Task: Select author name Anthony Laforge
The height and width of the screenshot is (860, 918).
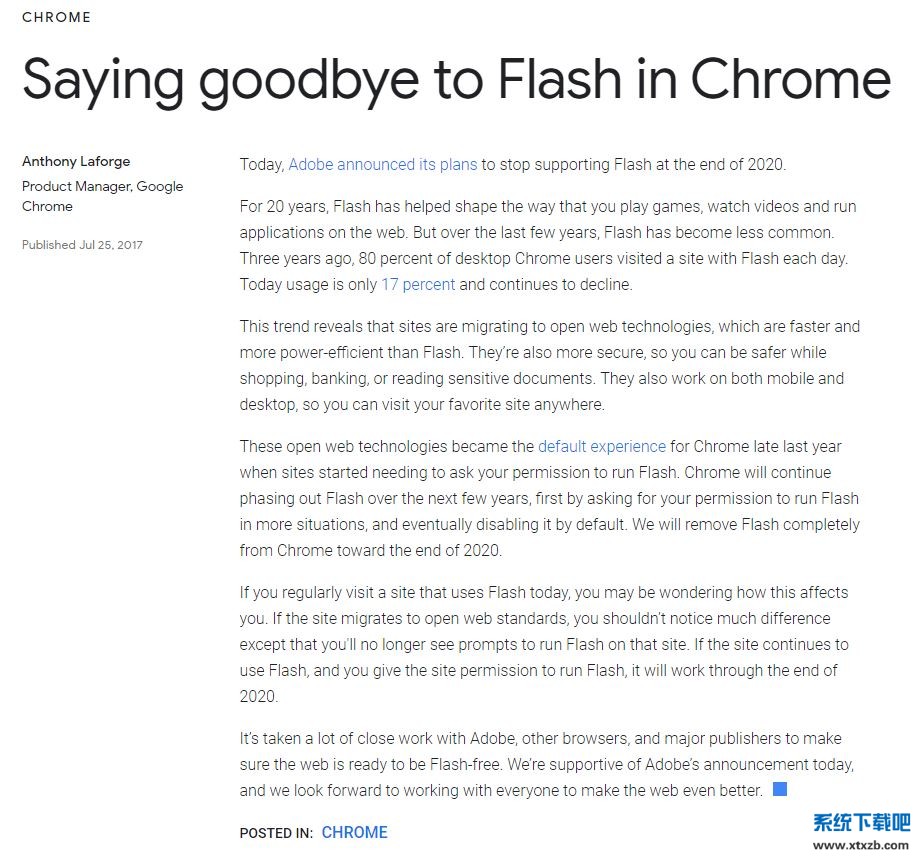Action: pyautogui.click(x=76, y=161)
